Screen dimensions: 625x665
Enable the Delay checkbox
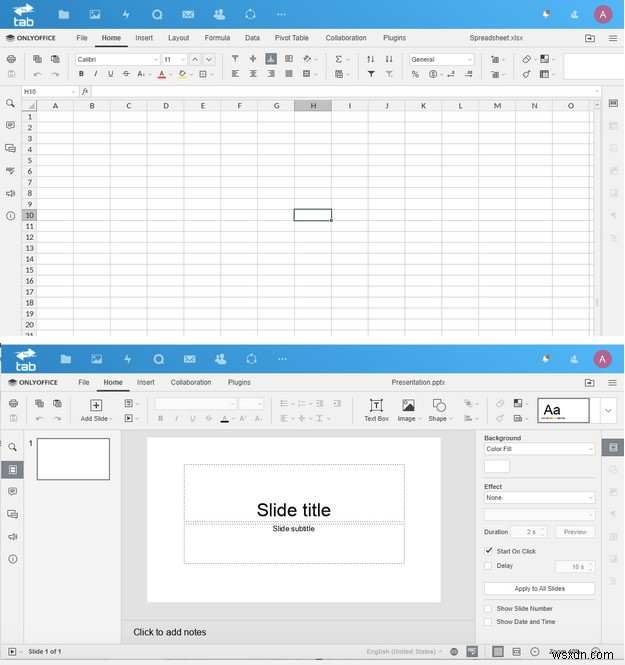488,566
